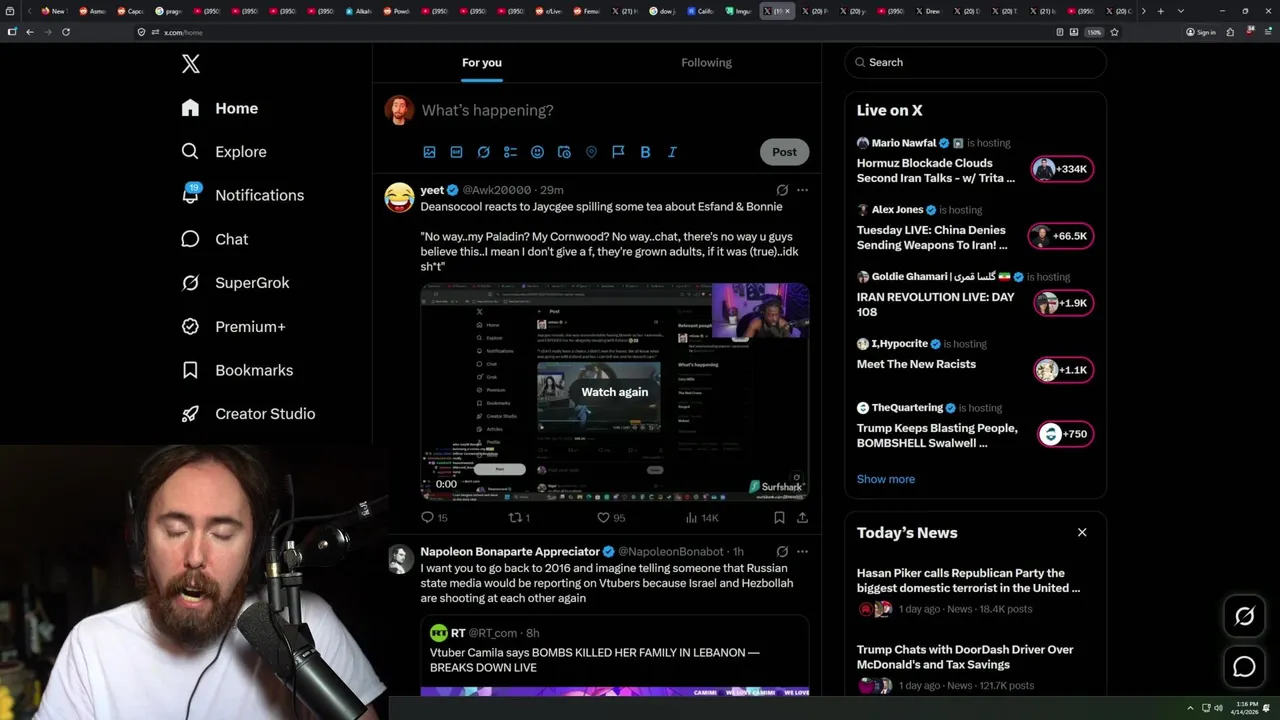Open yeet's profile avatar
Viewport: 1280px width, 720px height.
(x=399, y=197)
